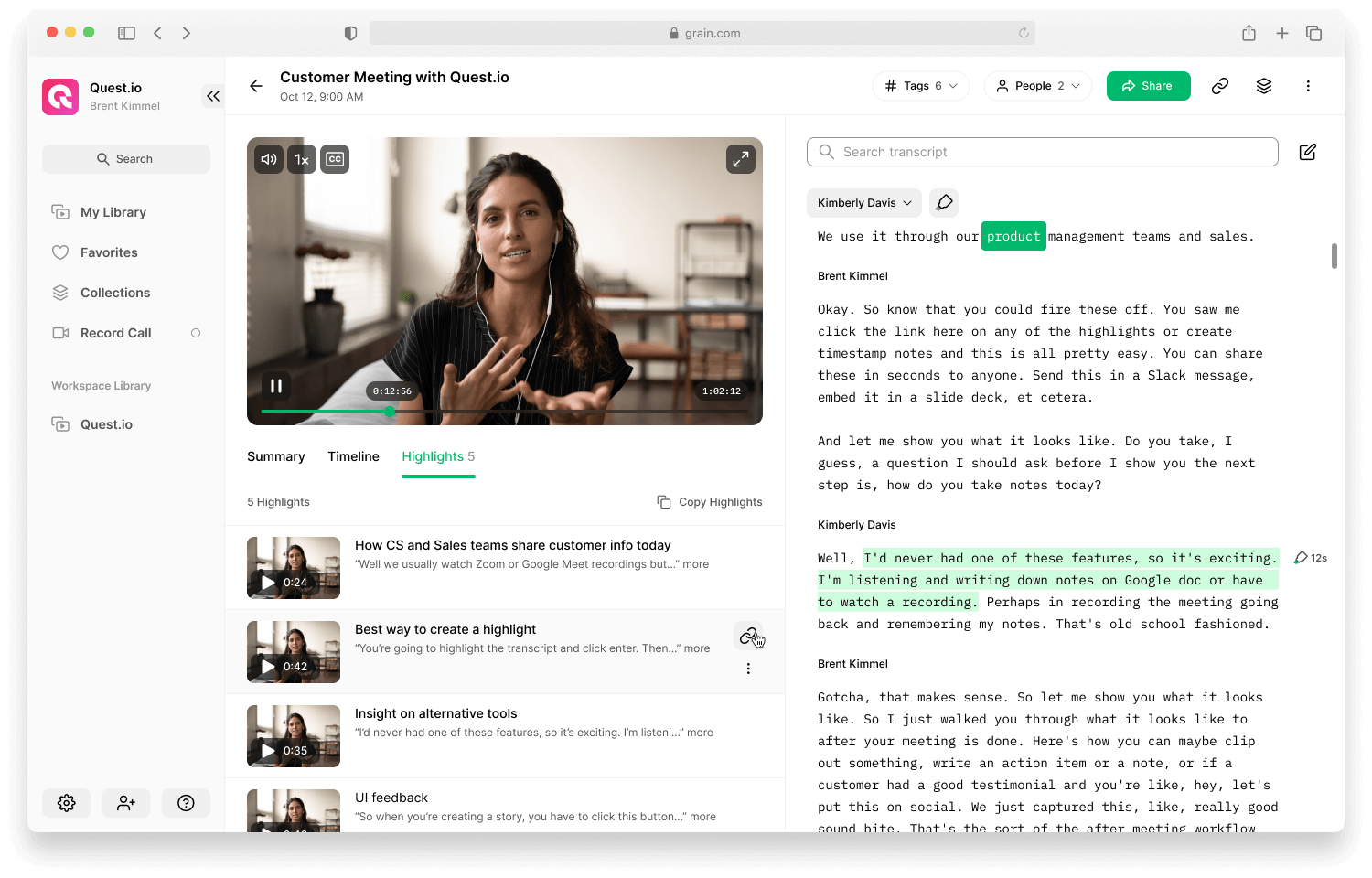Screen dimensions: 1372x878
Task: Click the Quest.io pink logo
Action: [60, 96]
